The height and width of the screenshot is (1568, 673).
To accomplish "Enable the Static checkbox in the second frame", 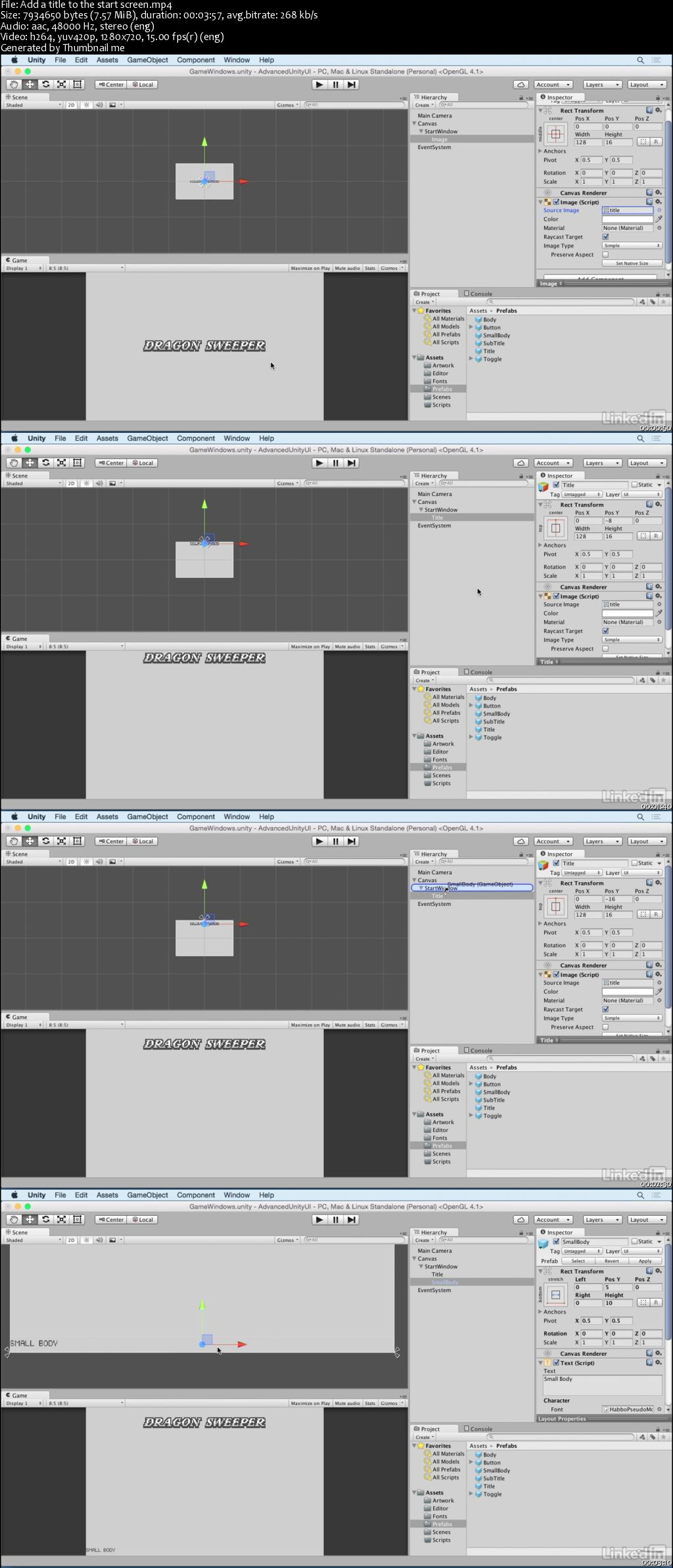I will pos(634,485).
